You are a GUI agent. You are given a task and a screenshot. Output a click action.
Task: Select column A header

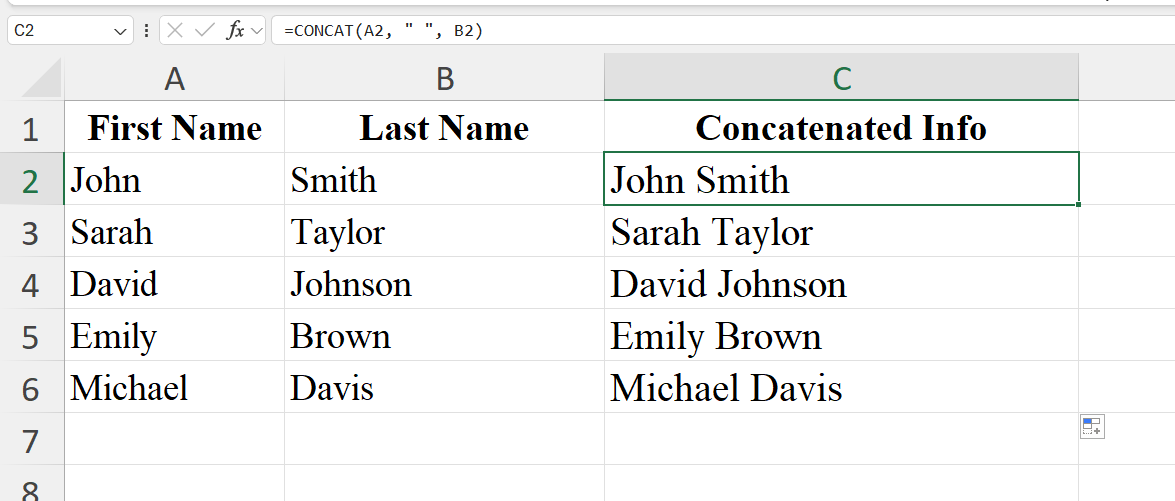pyautogui.click(x=174, y=78)
